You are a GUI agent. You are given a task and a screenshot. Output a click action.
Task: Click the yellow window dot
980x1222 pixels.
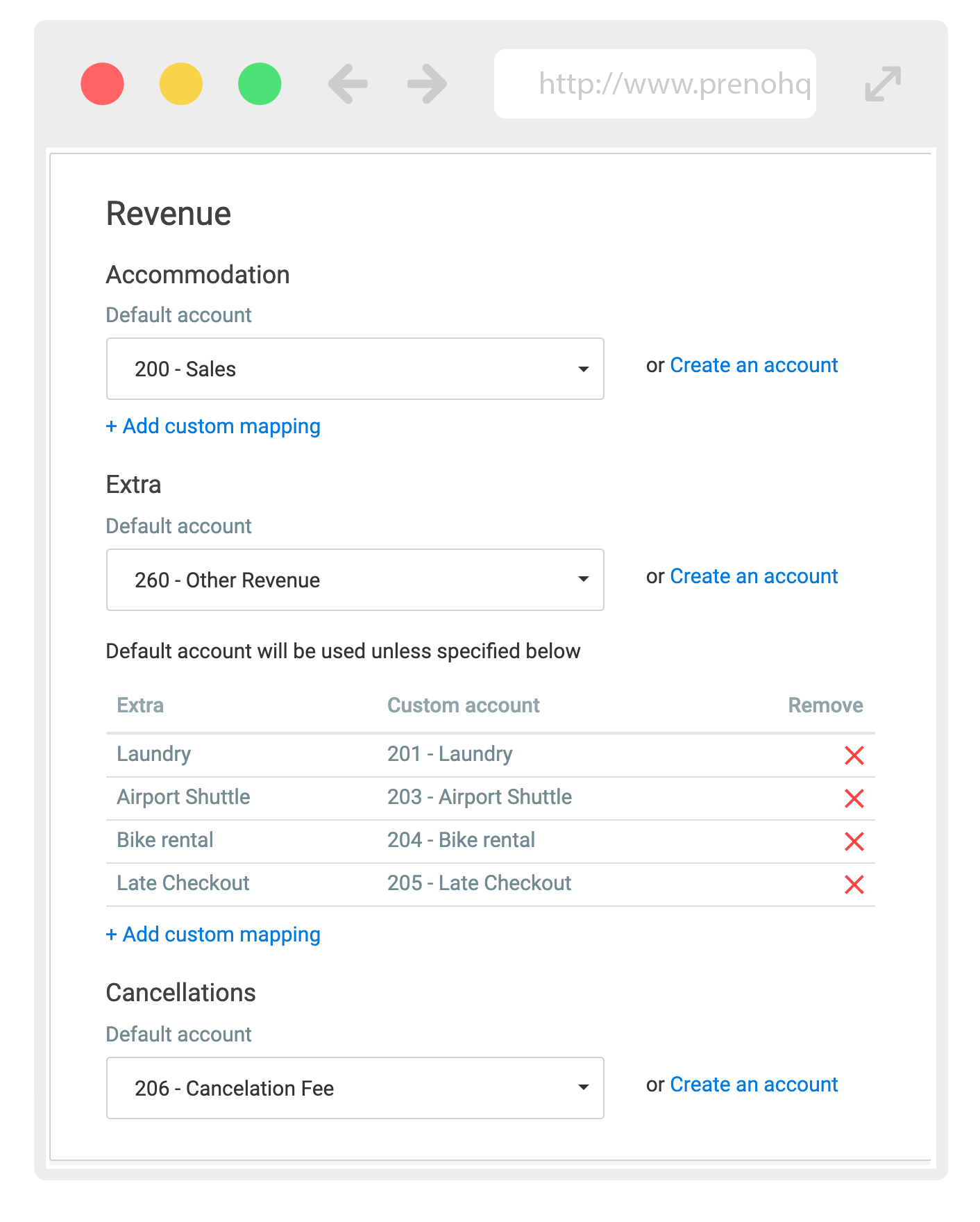click(181, 84)
